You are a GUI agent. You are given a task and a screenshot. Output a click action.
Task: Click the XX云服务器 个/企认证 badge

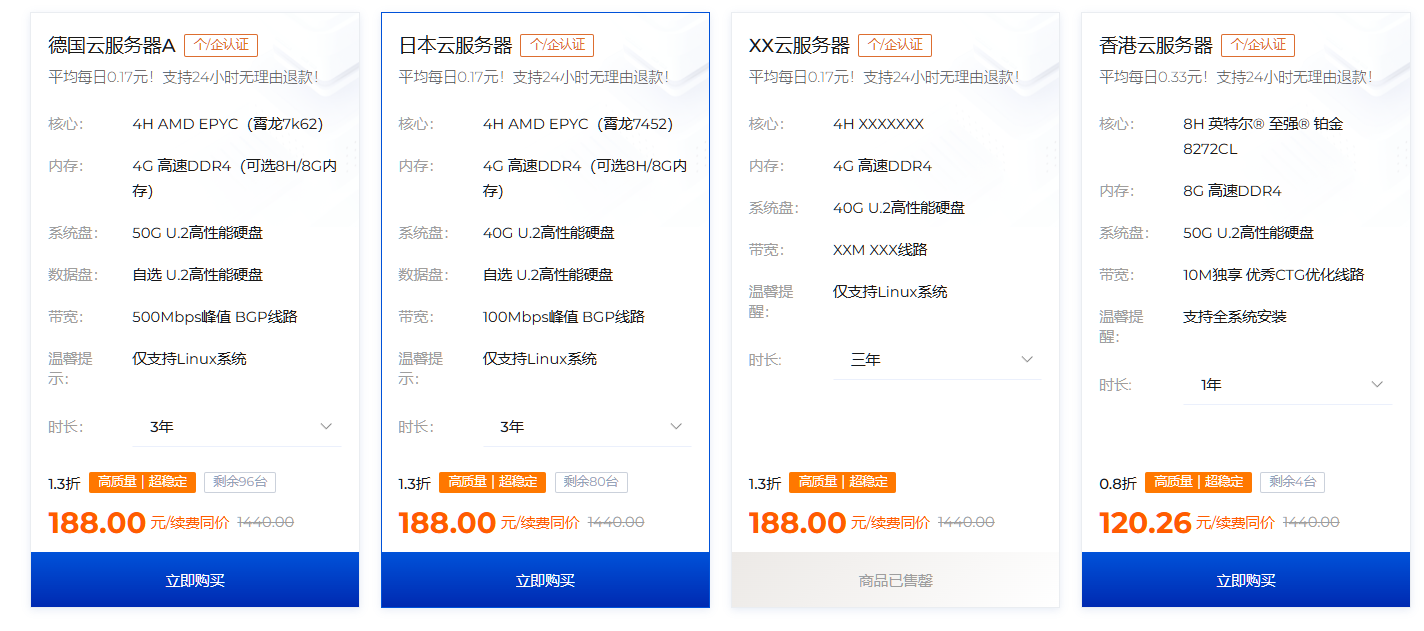pos(895,45)
